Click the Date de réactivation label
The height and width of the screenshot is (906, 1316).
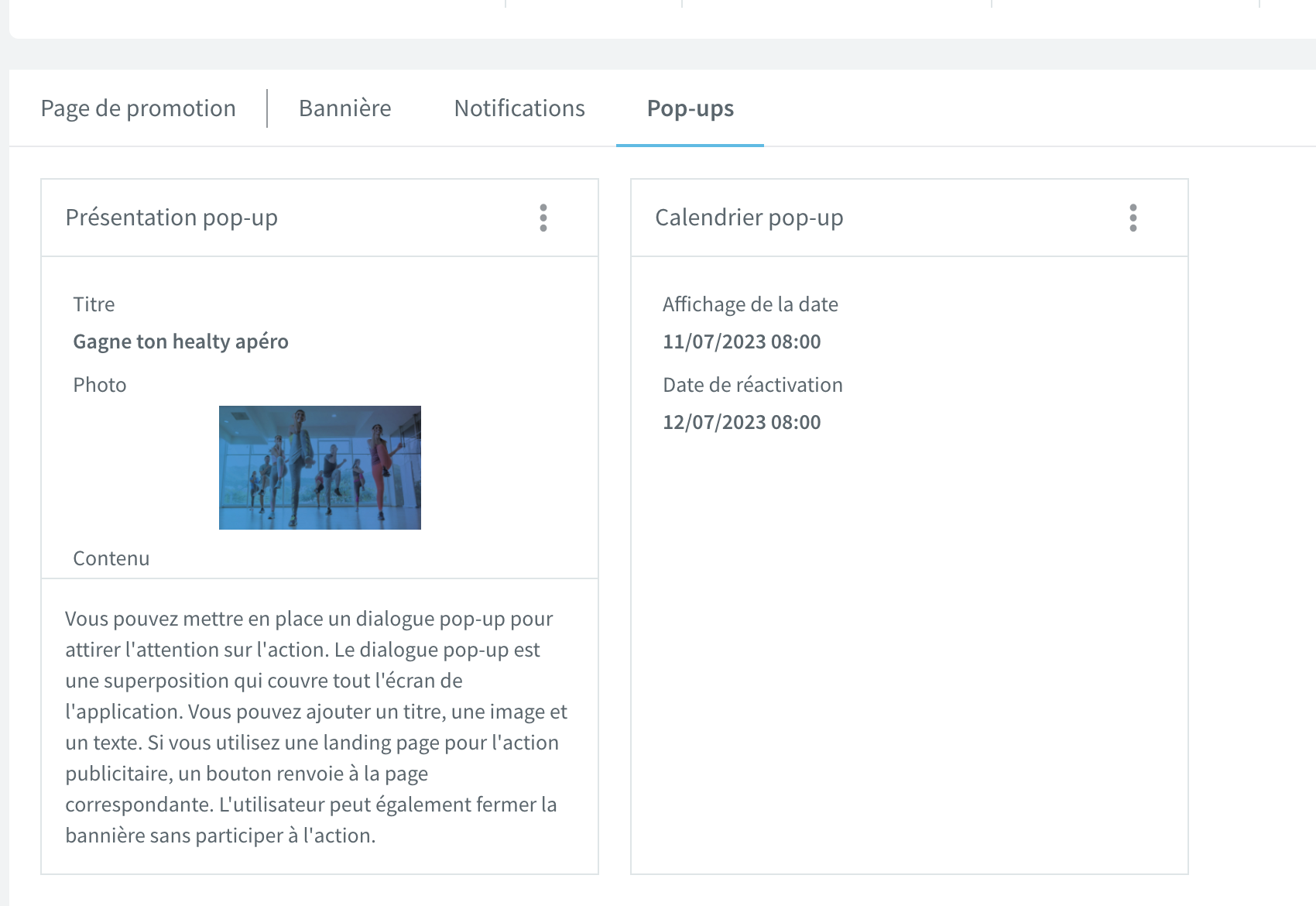tap(752, 385)
